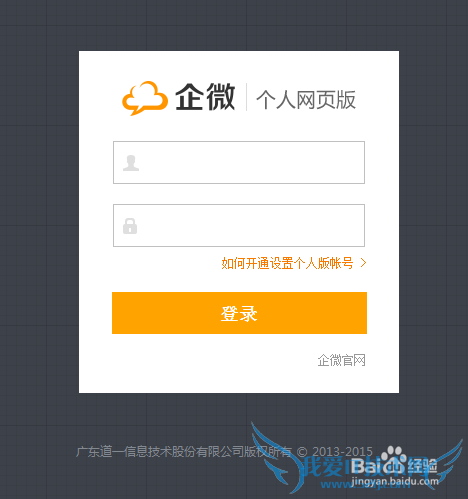Focus the password input field
The width and height of the screenshot is (468, 499).
(239, 225)
